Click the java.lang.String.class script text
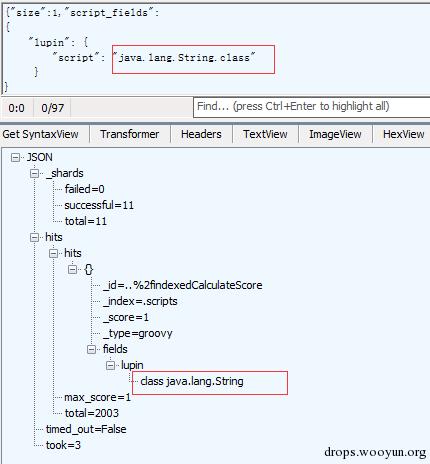This screenshot has height=464, width=430. [184, 57]
